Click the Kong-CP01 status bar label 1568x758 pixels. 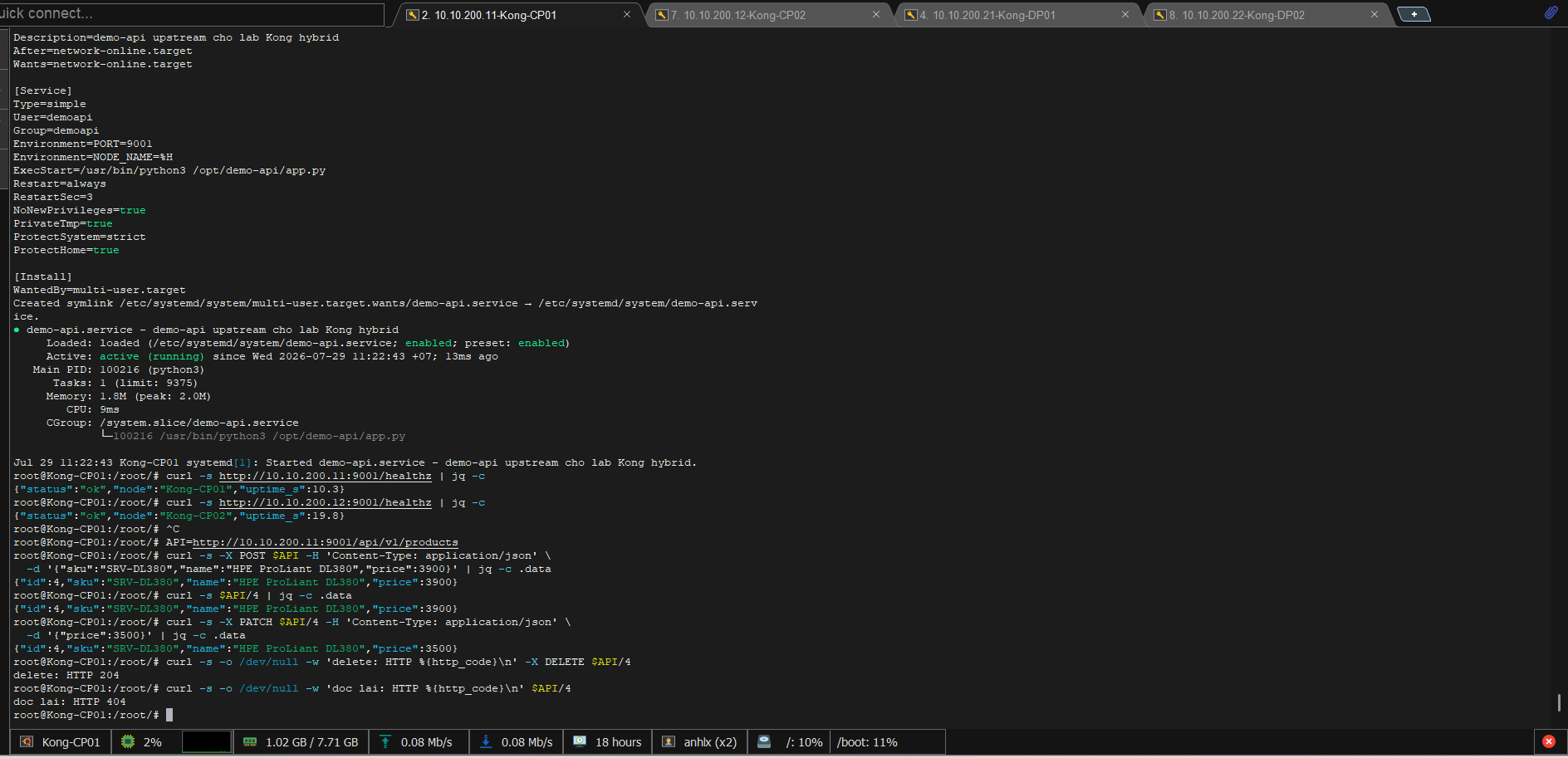[71, 742]
